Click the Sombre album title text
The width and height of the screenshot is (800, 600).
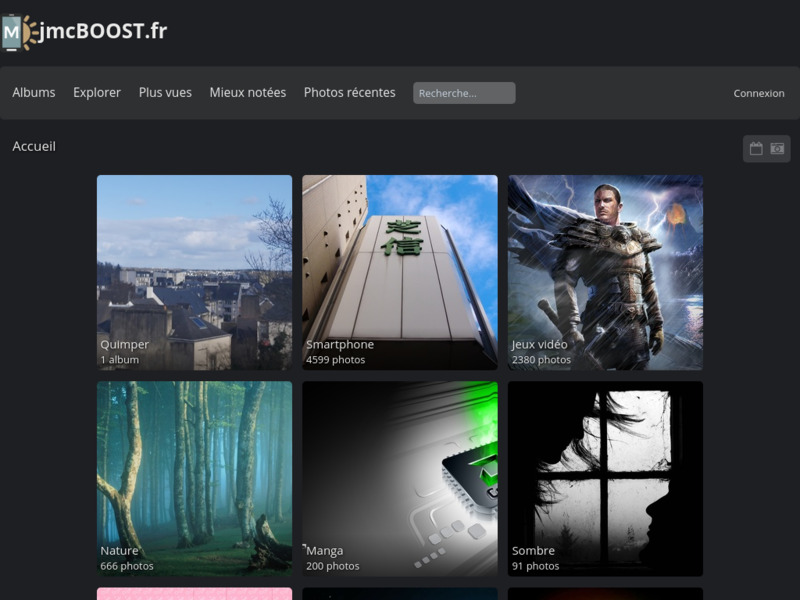(533, 551)
